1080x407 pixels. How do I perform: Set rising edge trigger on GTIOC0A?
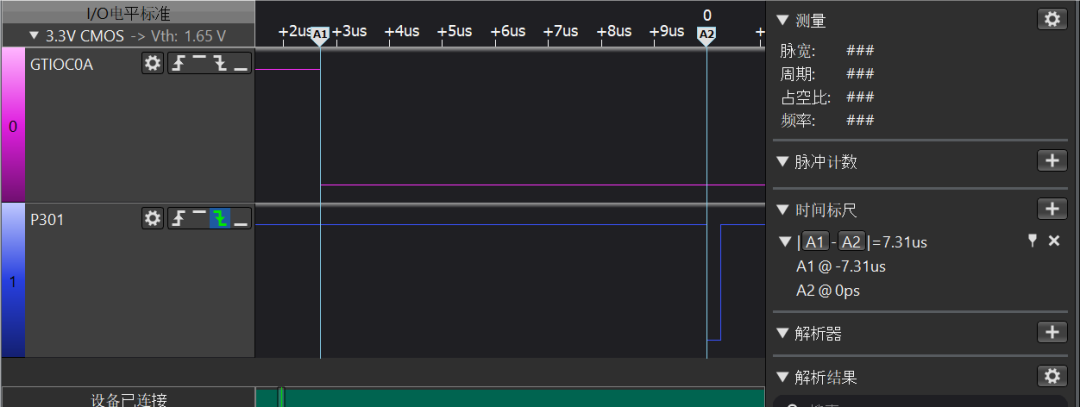coord(178,63)
